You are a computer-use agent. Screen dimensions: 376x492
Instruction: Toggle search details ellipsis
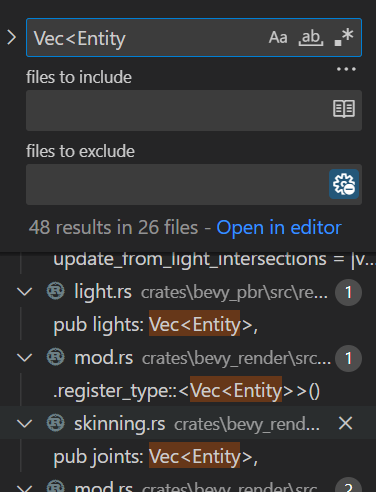click(x=346, y=69)
